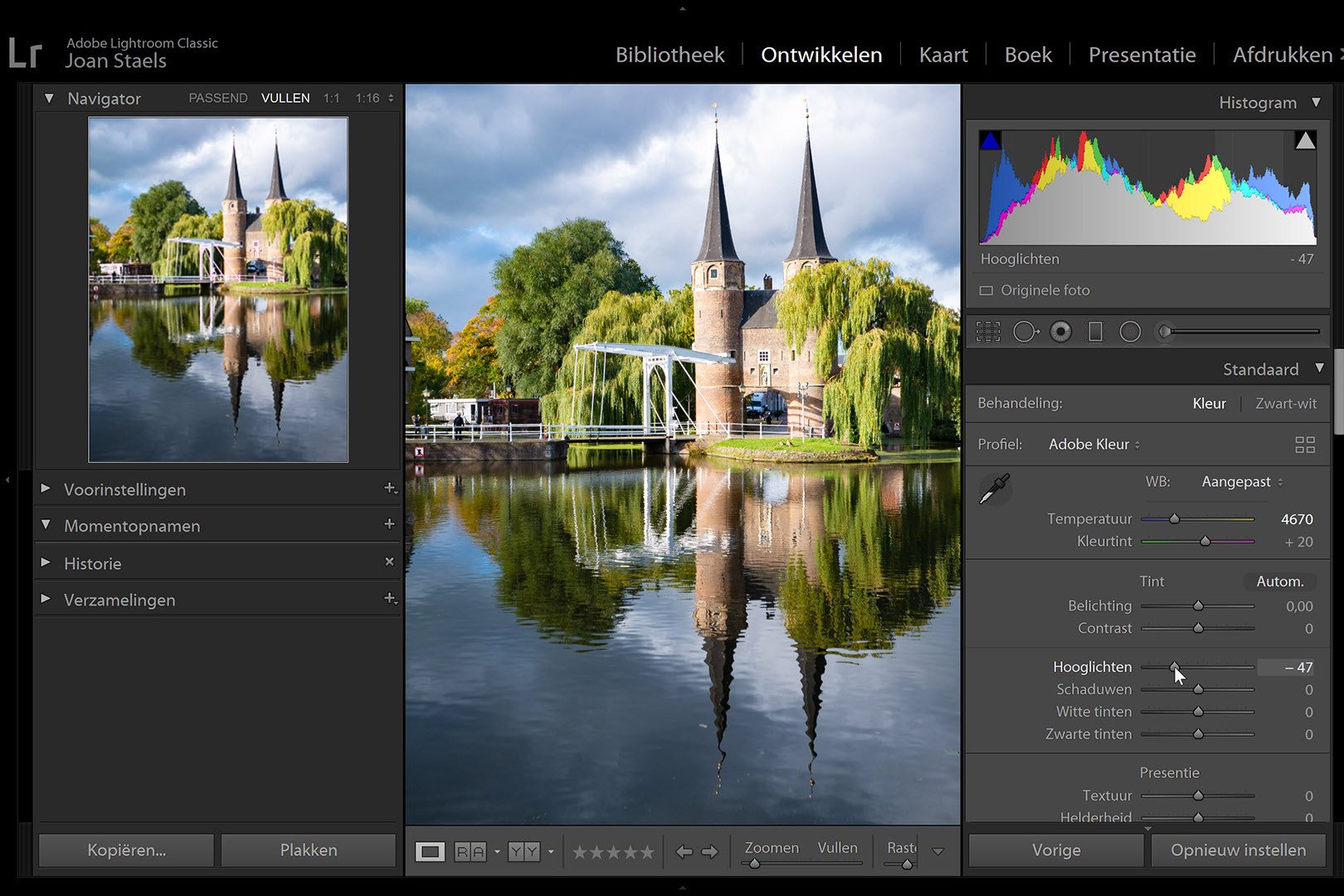Click the Lightroom Lr logo
The width and height of the screenshot is (1344, 896).
tap(25, 54)
